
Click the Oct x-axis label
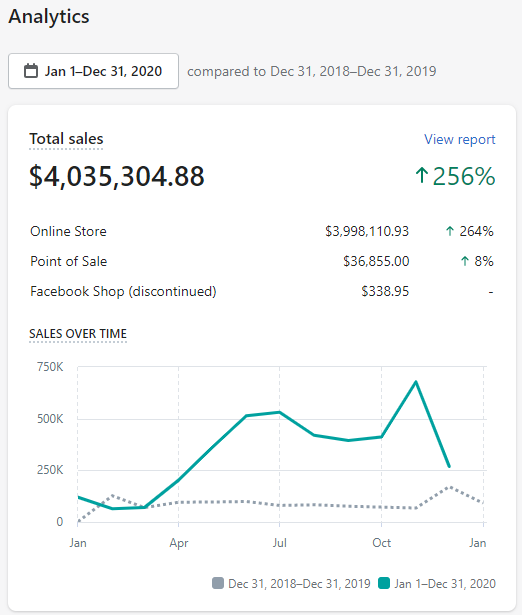(382, 543)
